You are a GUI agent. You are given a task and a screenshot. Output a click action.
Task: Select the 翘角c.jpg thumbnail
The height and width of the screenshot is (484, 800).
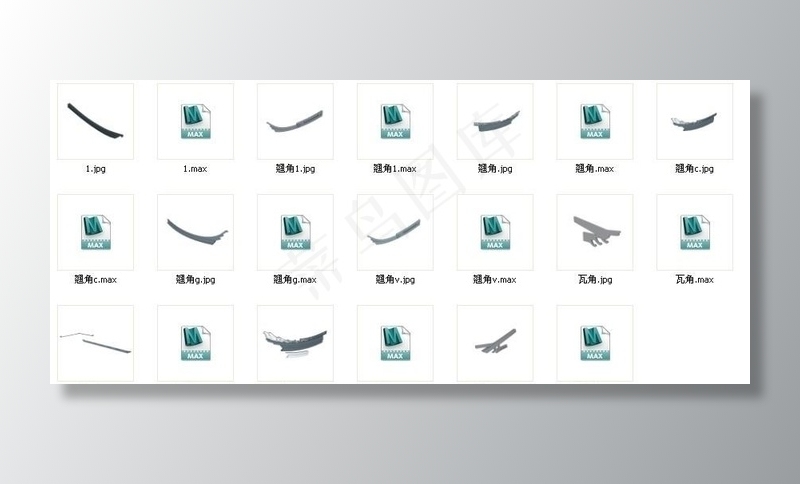coord(695,121)
